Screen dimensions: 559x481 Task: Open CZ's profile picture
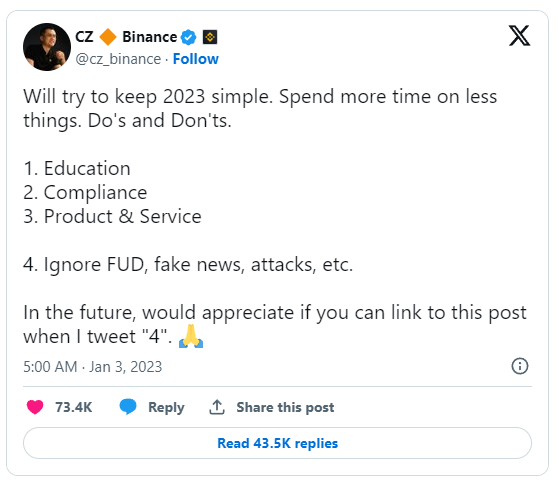click(47, 47)
